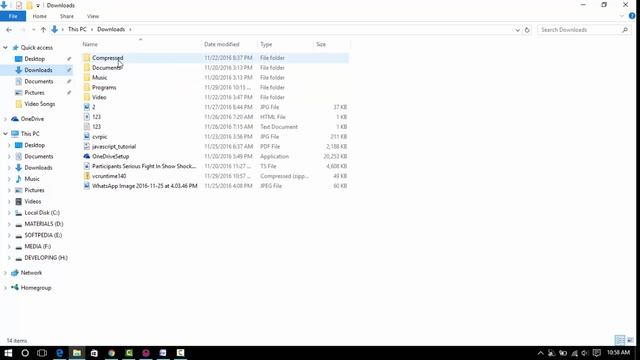The width and height of the screenshot is (640, 360).
Task: Select Video Songs folder in sidebar
Action: pyautogui.click(x=40, y=104)
